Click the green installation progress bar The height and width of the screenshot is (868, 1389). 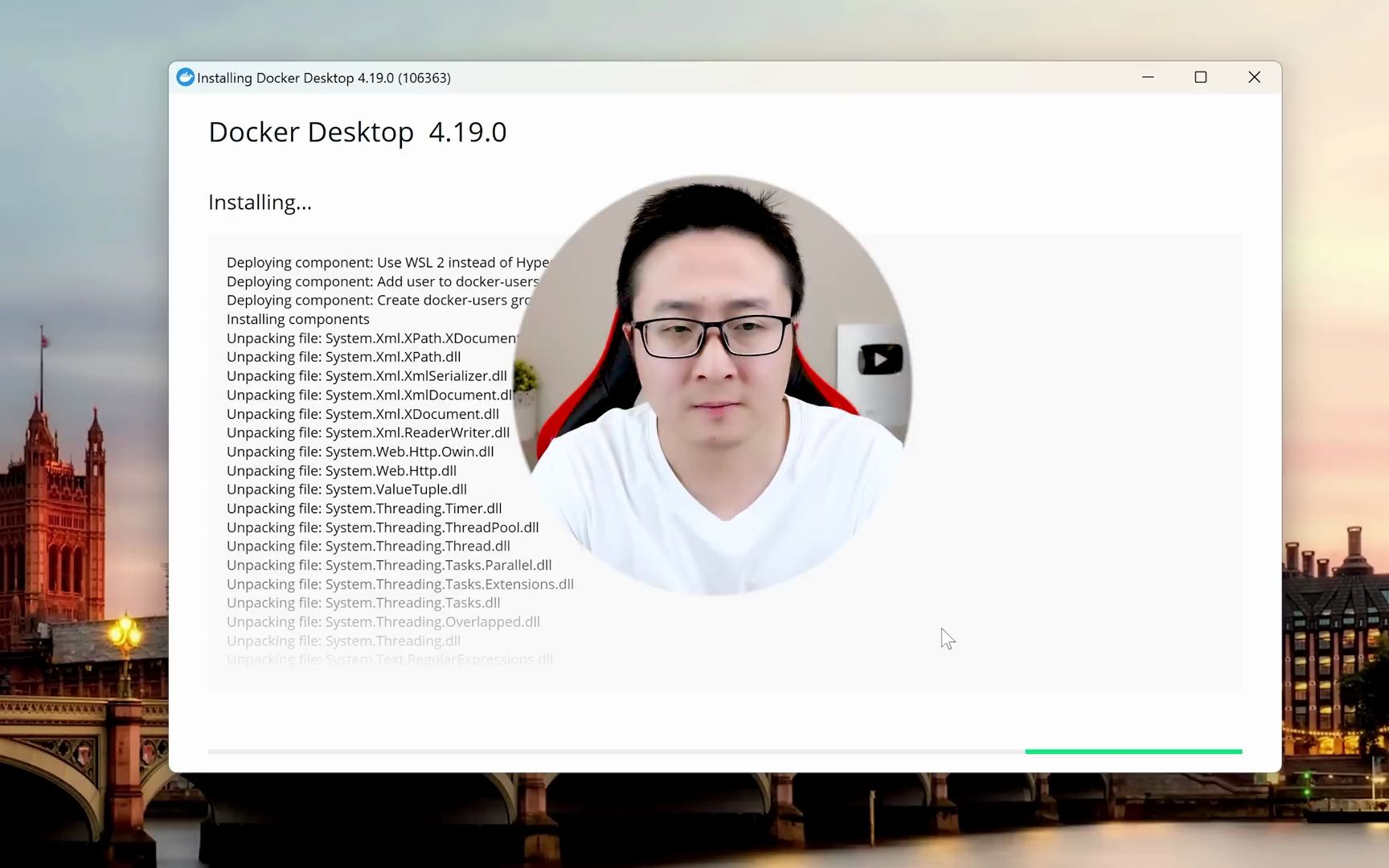click(1133, 751)
